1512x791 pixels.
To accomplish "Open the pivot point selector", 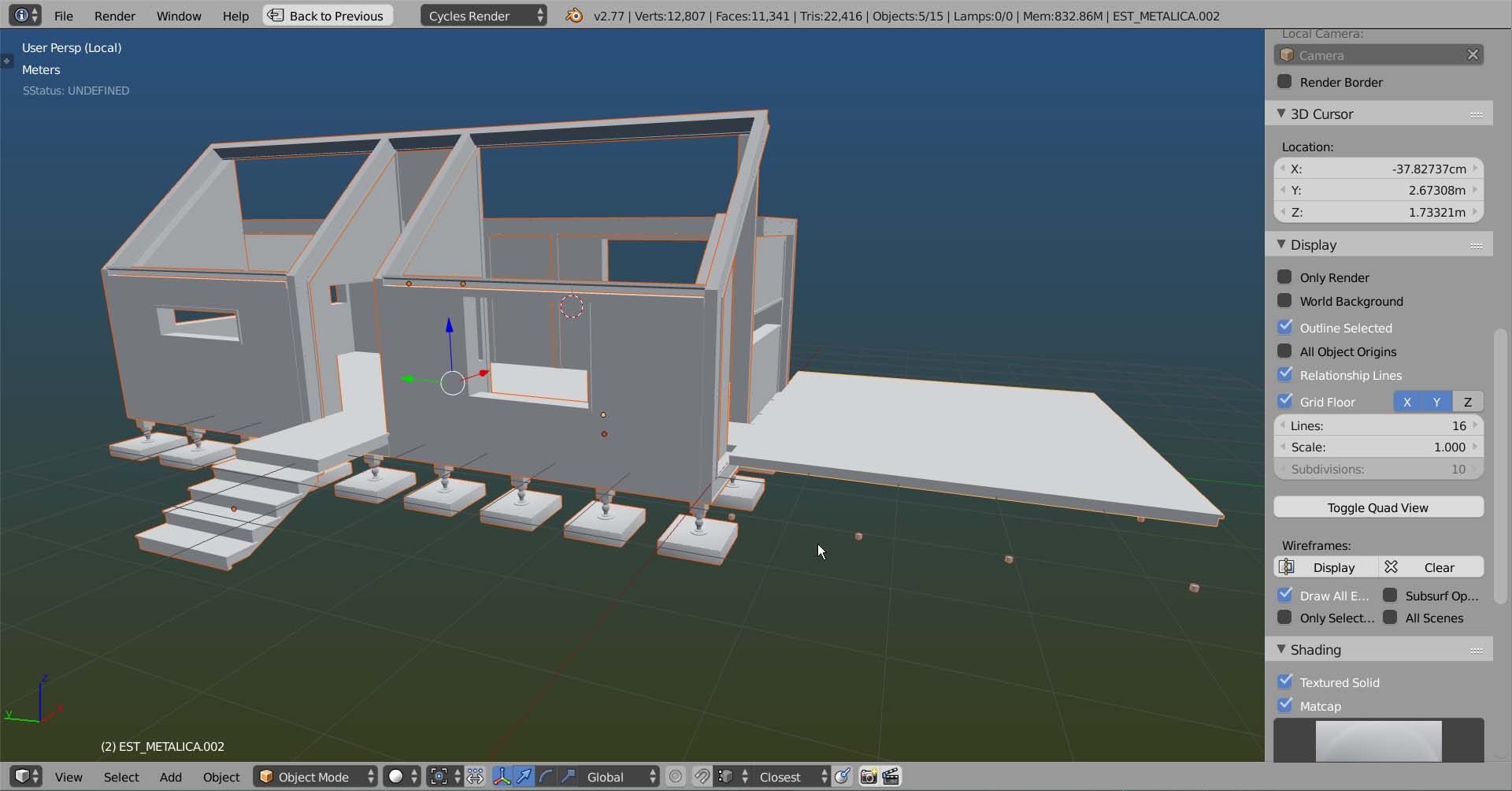I will pyautogui.click(x=444, y=776).
